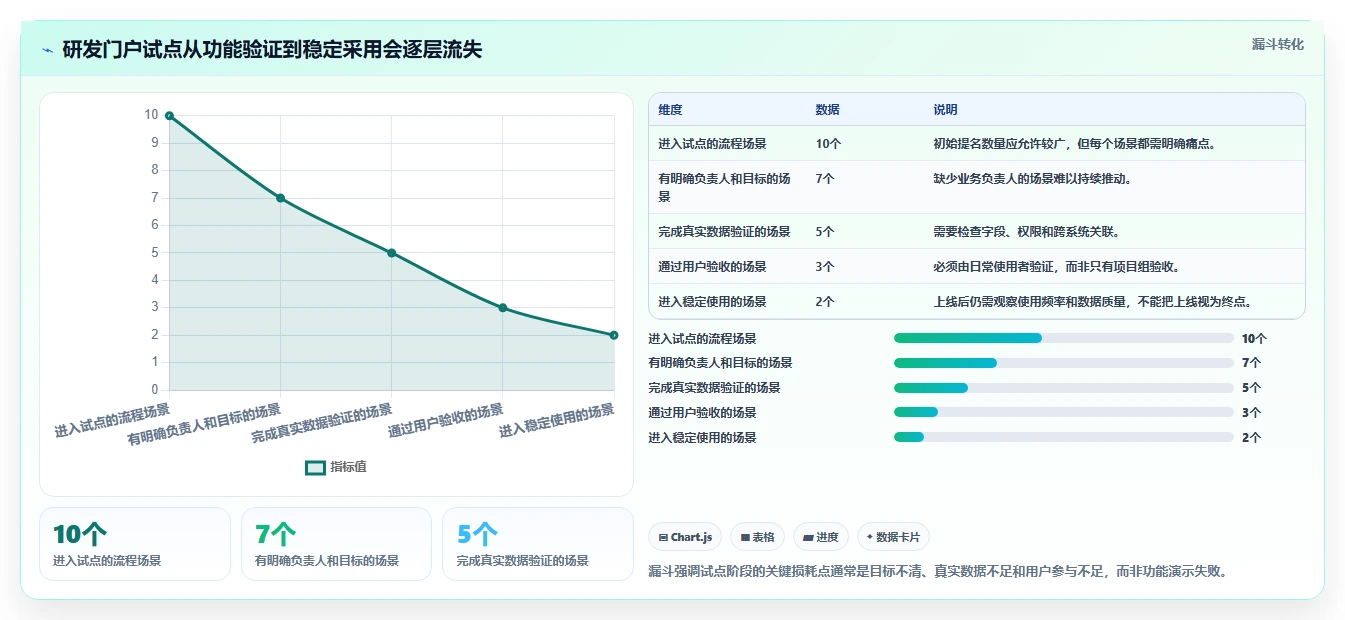Click the chart data point at value 3

coord(502,308)
